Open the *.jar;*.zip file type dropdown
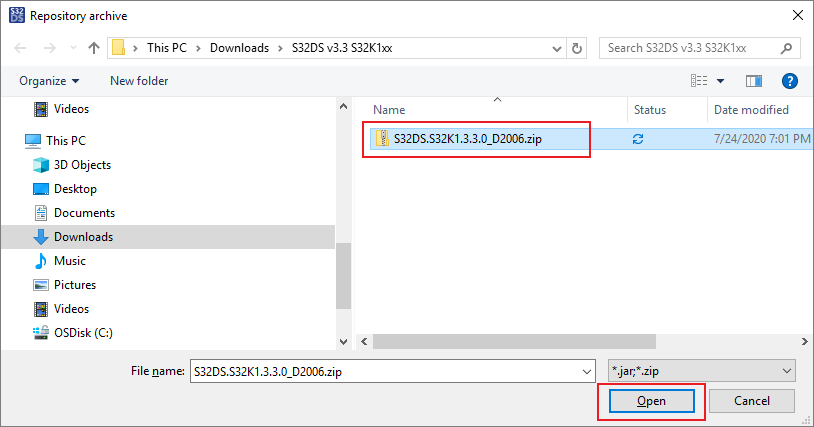The width and height of the screenshot is (814, 427). [701, 371]
